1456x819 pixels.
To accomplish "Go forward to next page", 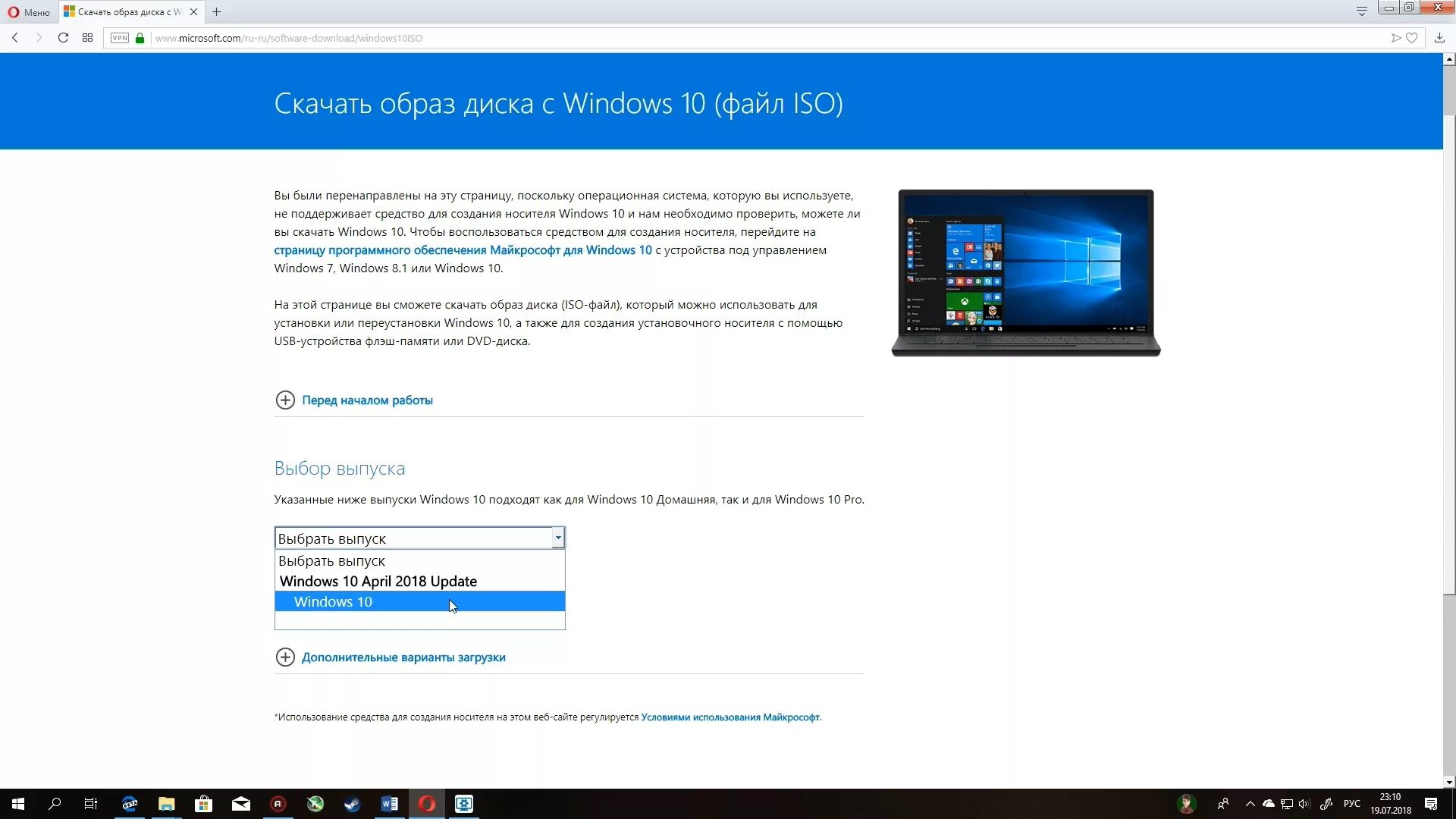I will tap(39, 38).
